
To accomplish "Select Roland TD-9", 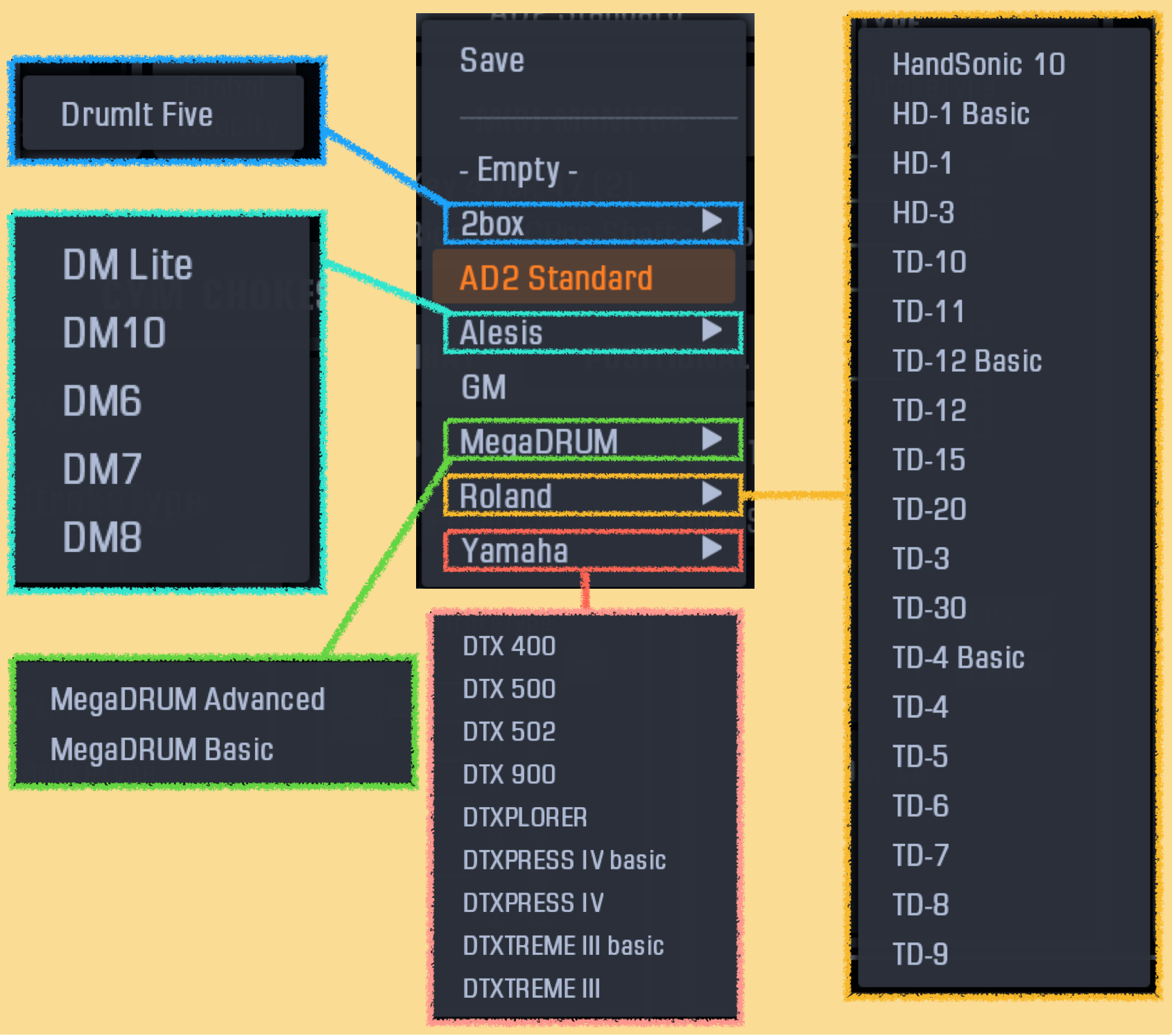I will [x=920, y=955].
